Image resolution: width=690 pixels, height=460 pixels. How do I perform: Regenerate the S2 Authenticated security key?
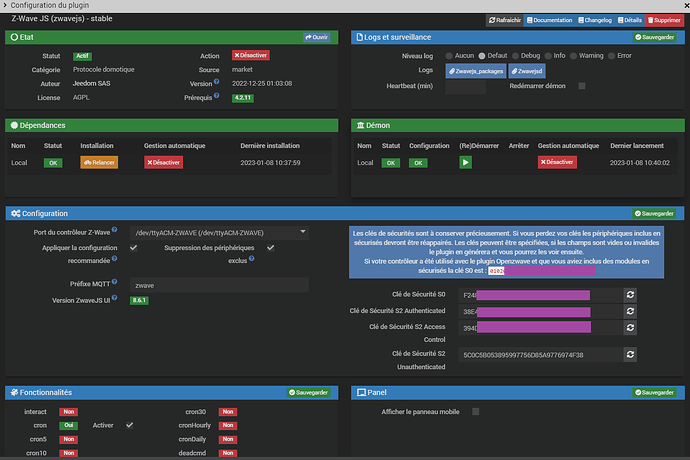(x=630, y=311)
